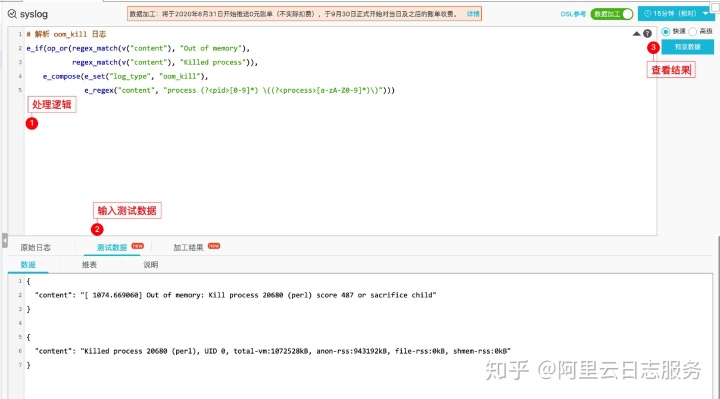The height and width of the screenshot is (399, 720).
Task: Open the 详情 link in the notice banner
Action: tap(472, 14)
